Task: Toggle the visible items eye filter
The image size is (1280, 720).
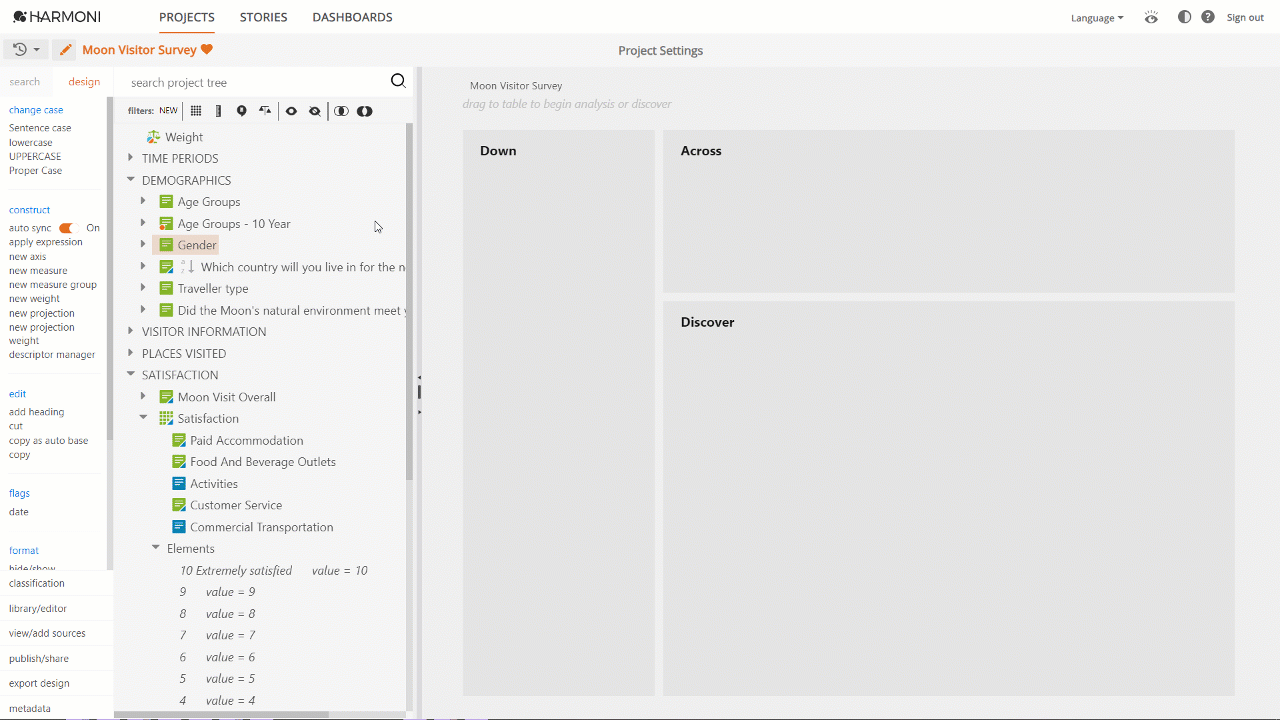Action: tap(291, 111)
